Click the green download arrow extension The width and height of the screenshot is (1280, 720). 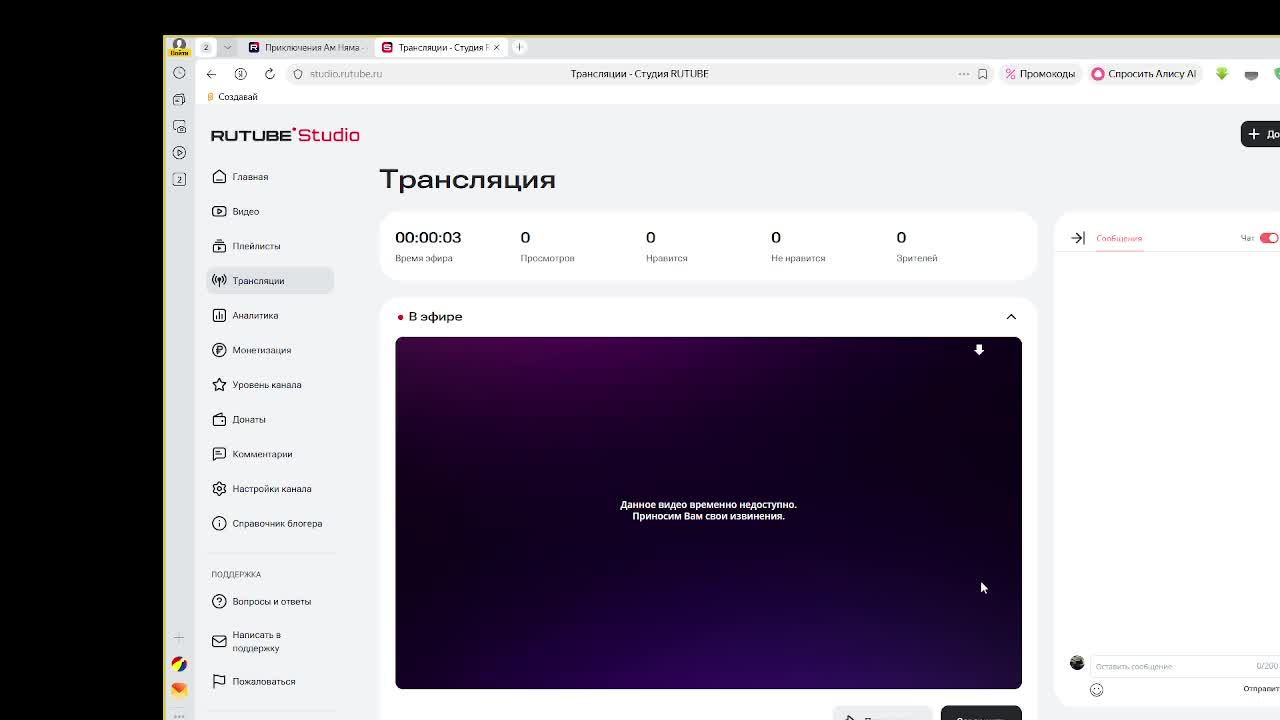[x=1222, y=74]
